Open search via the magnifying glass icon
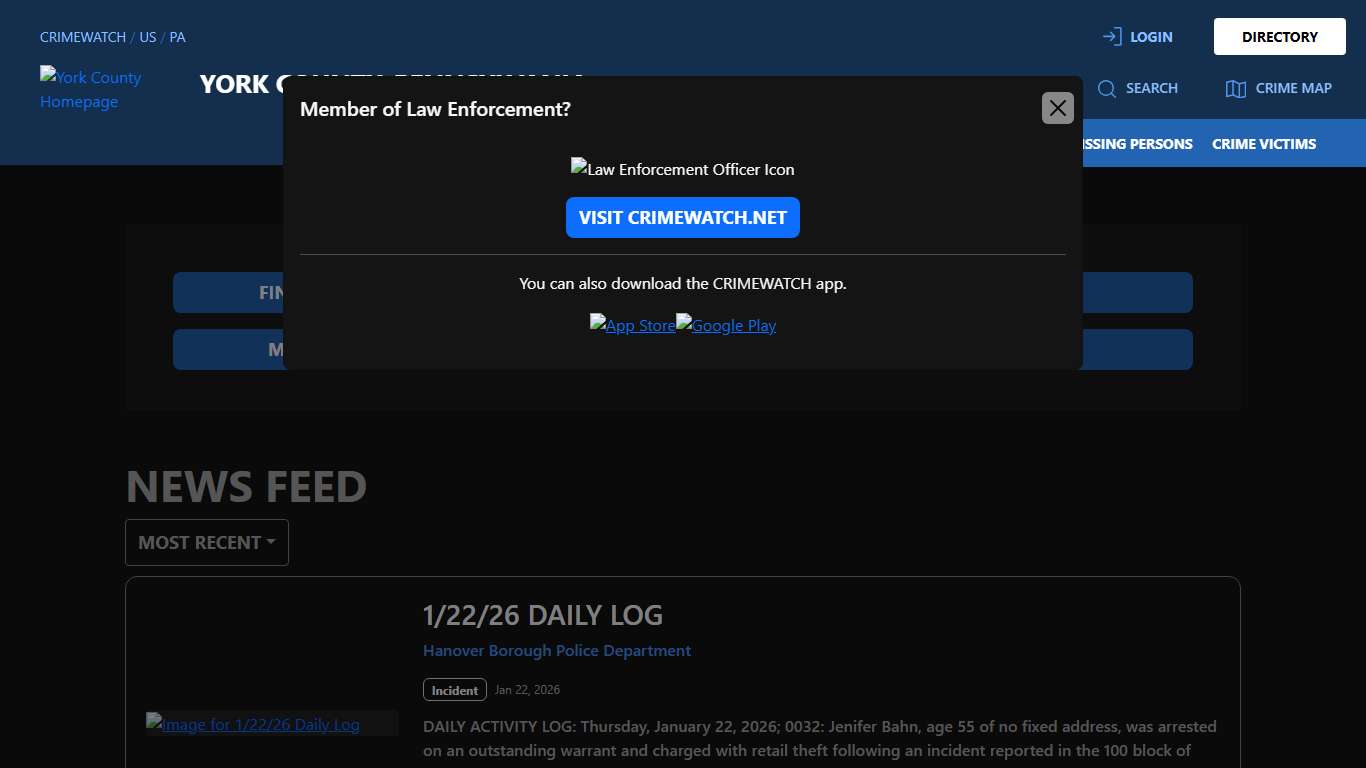 click(x=1106, y=89)
